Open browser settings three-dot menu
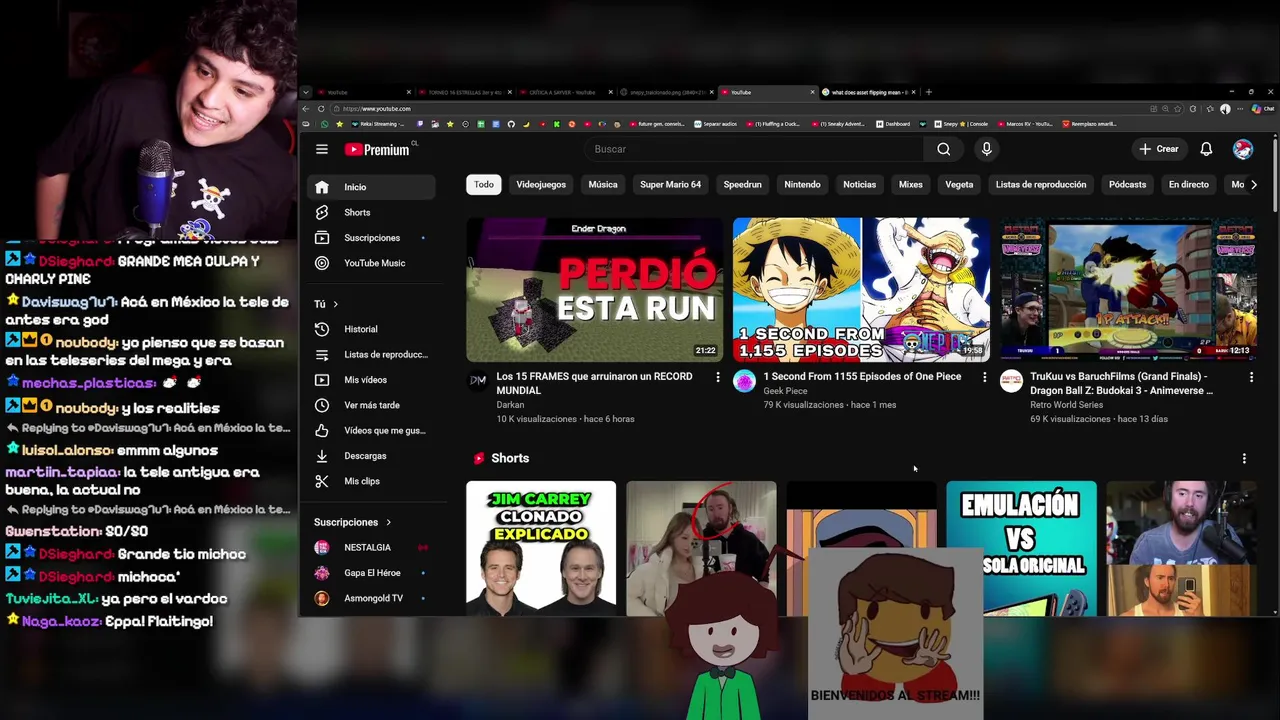 (1240, 108)
